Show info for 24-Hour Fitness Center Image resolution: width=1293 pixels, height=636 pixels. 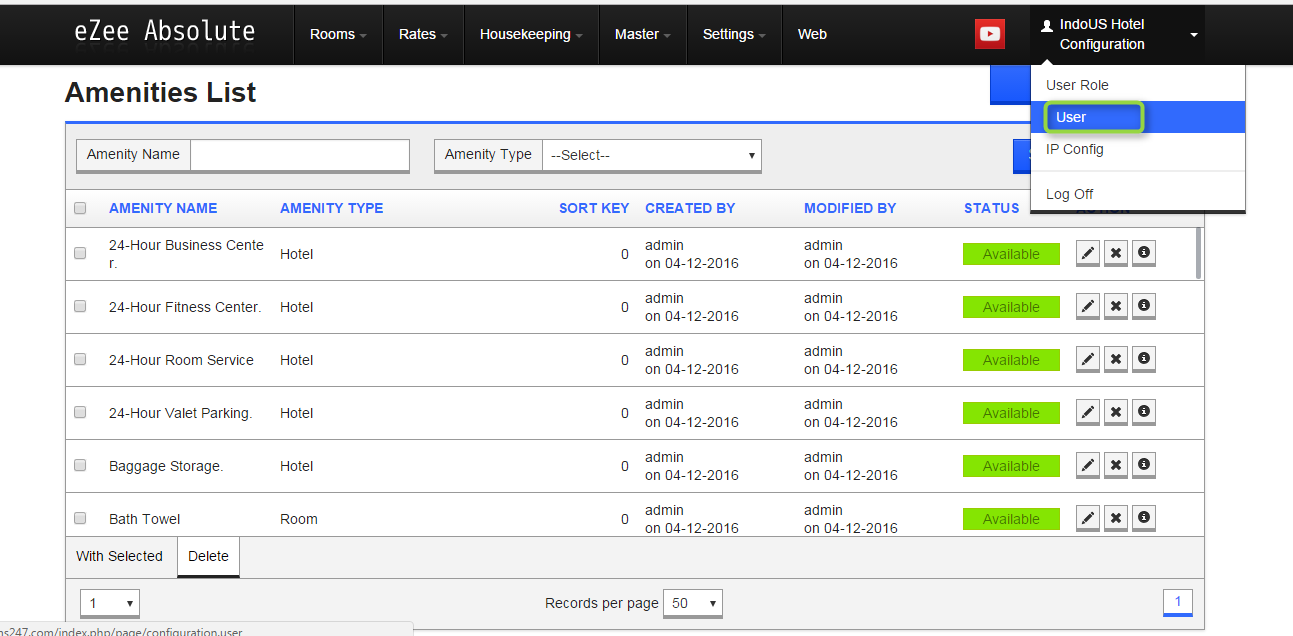pyautogui.click(x=1144, y=307)
